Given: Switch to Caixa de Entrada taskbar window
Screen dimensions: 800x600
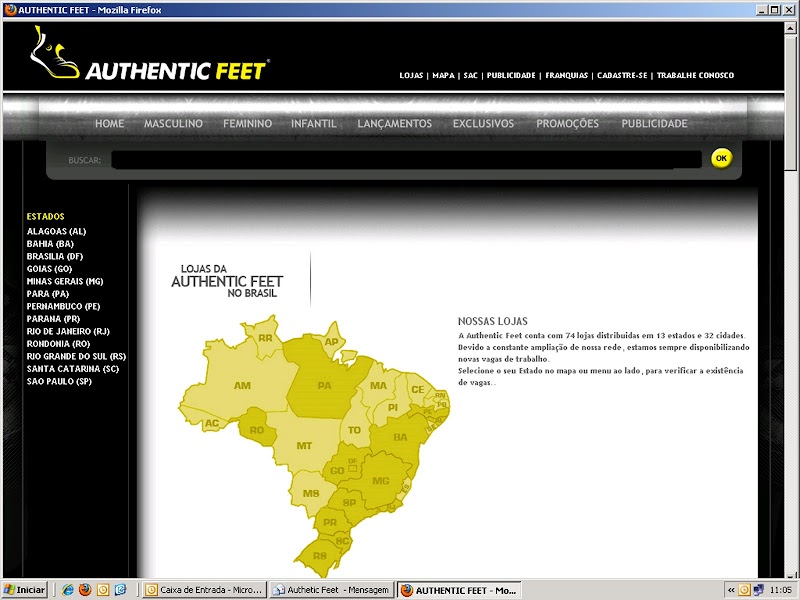Looking at the screenshot, I should click(x=205, y=590).
